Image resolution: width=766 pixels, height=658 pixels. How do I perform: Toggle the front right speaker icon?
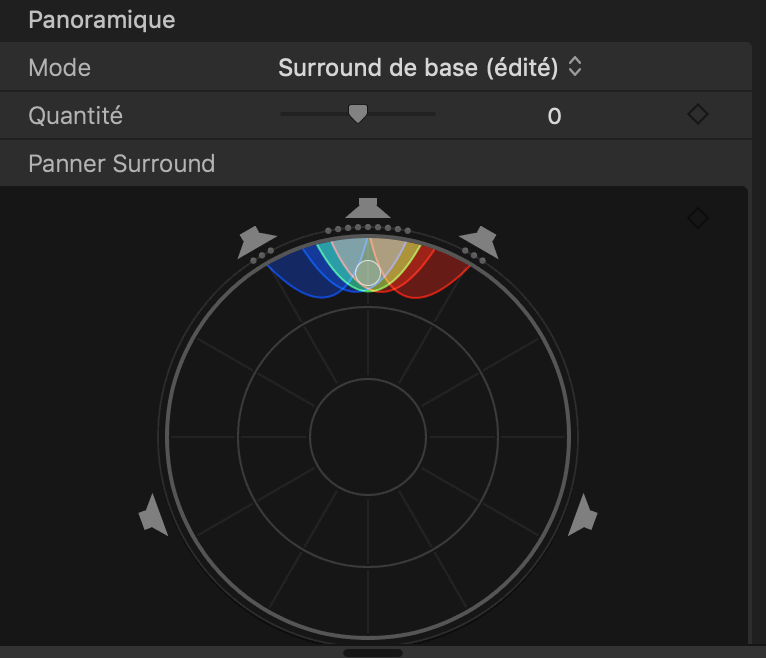click(480, 242)
